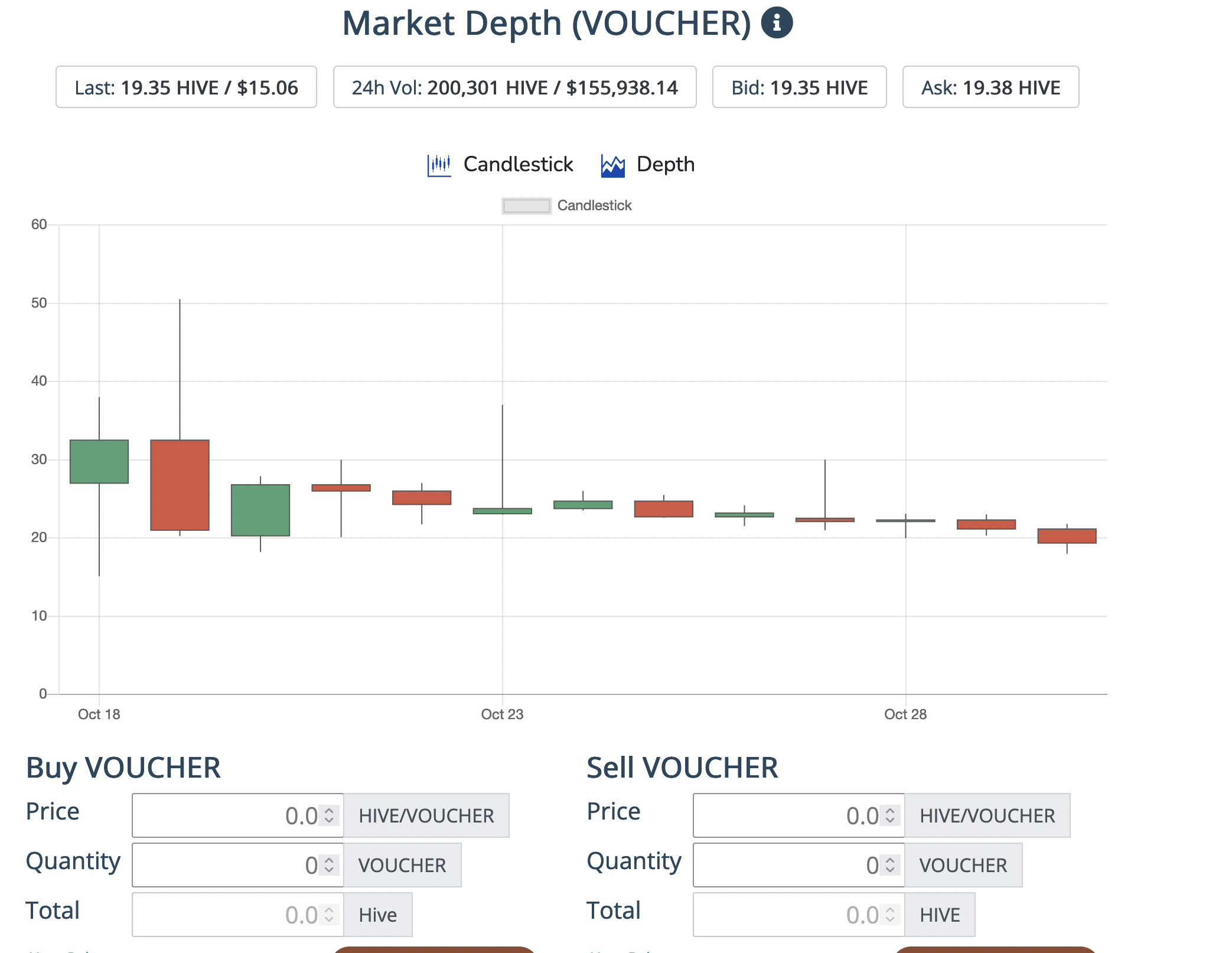Select the Depth chart icon
Viewport: 1232px width, 953px height.
tap(612, 165)
